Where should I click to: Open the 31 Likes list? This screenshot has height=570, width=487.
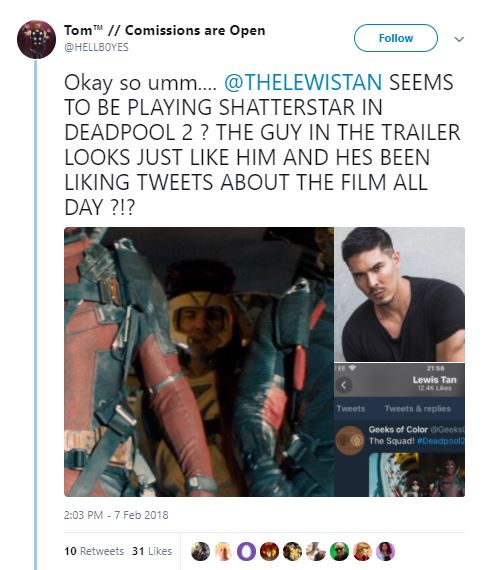(152, 551)
